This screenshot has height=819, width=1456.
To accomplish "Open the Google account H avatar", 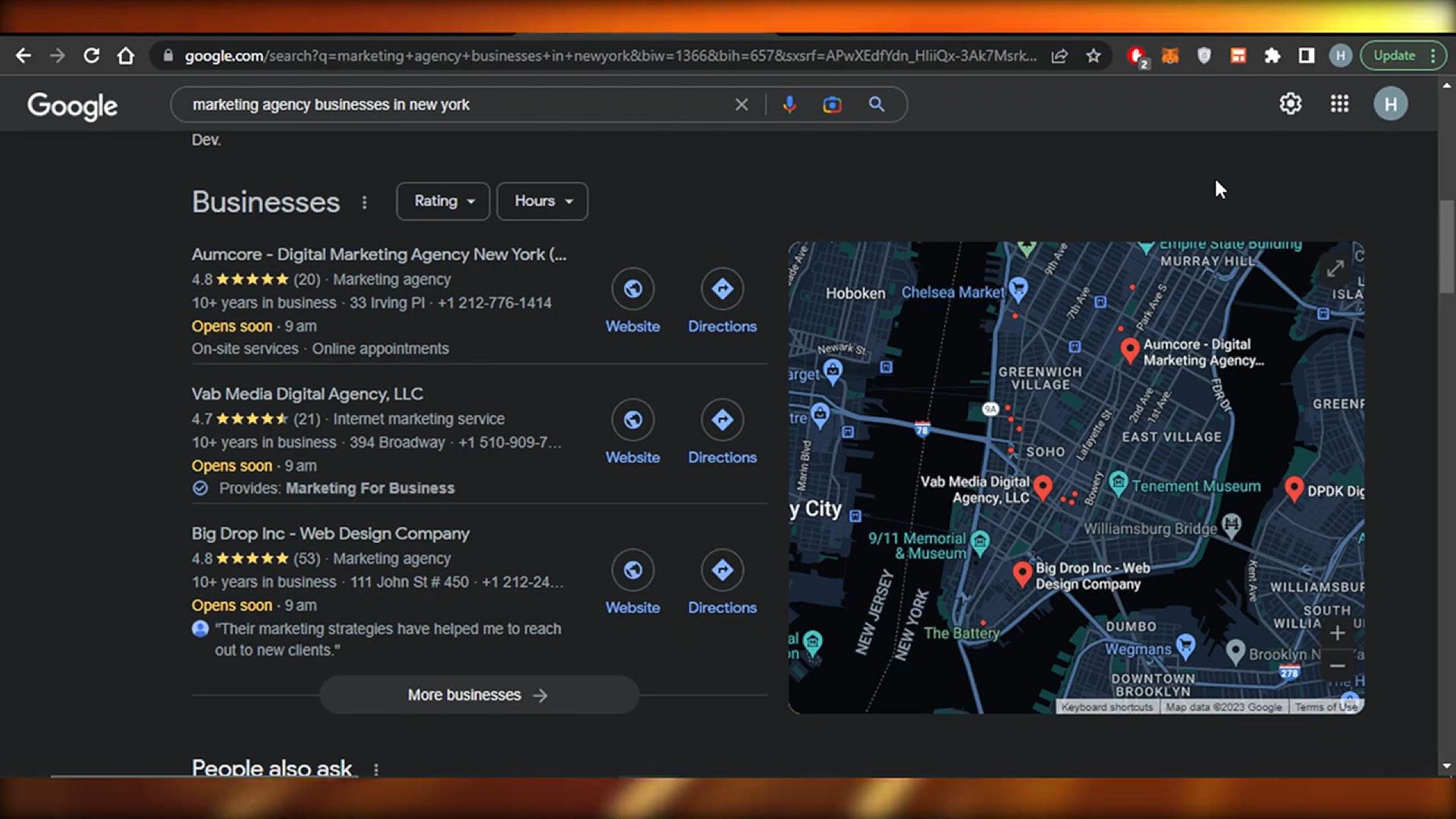I will (1391, 104).
